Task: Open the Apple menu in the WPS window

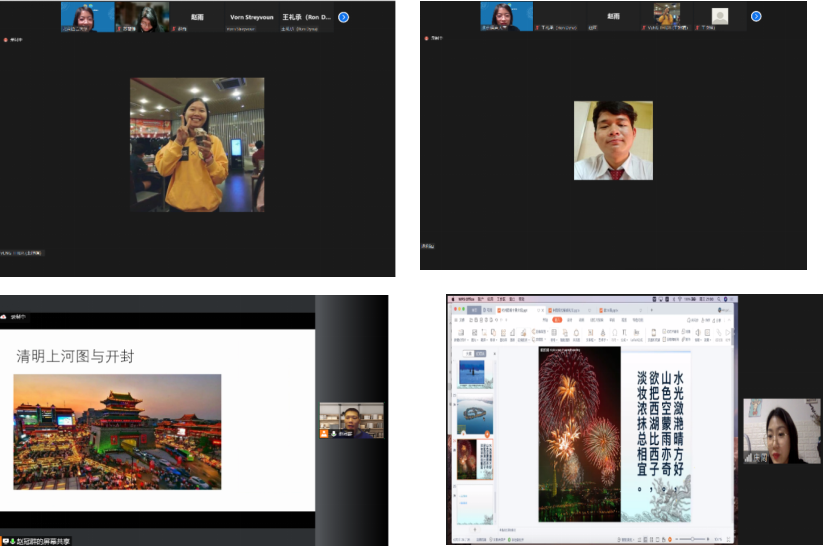Action: 452,299
